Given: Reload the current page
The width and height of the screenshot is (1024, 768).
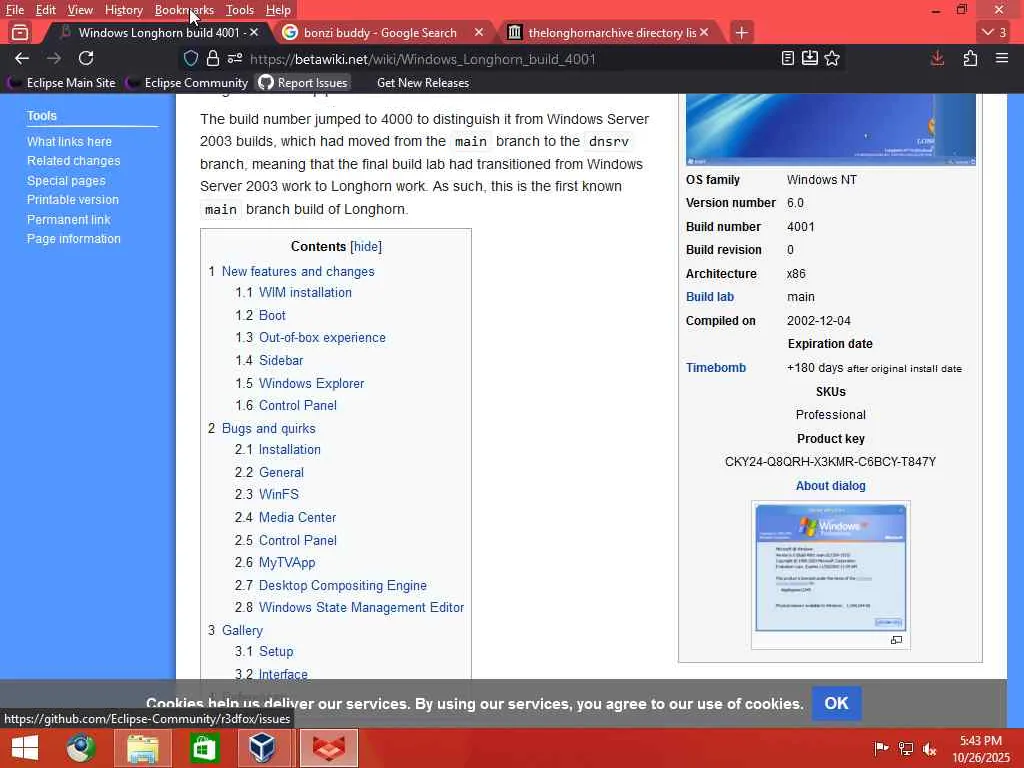Looking at the screenshot, I should point(86,59).
